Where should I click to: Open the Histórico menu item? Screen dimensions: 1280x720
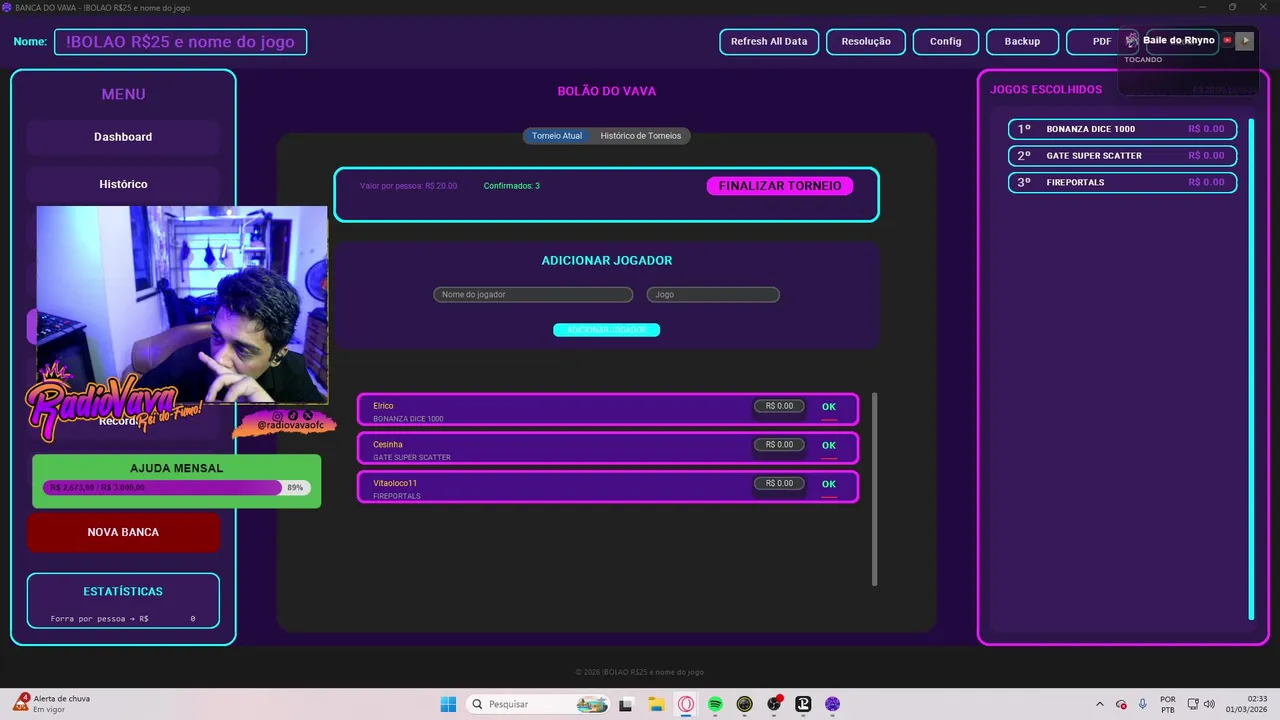tap(123, 184)
